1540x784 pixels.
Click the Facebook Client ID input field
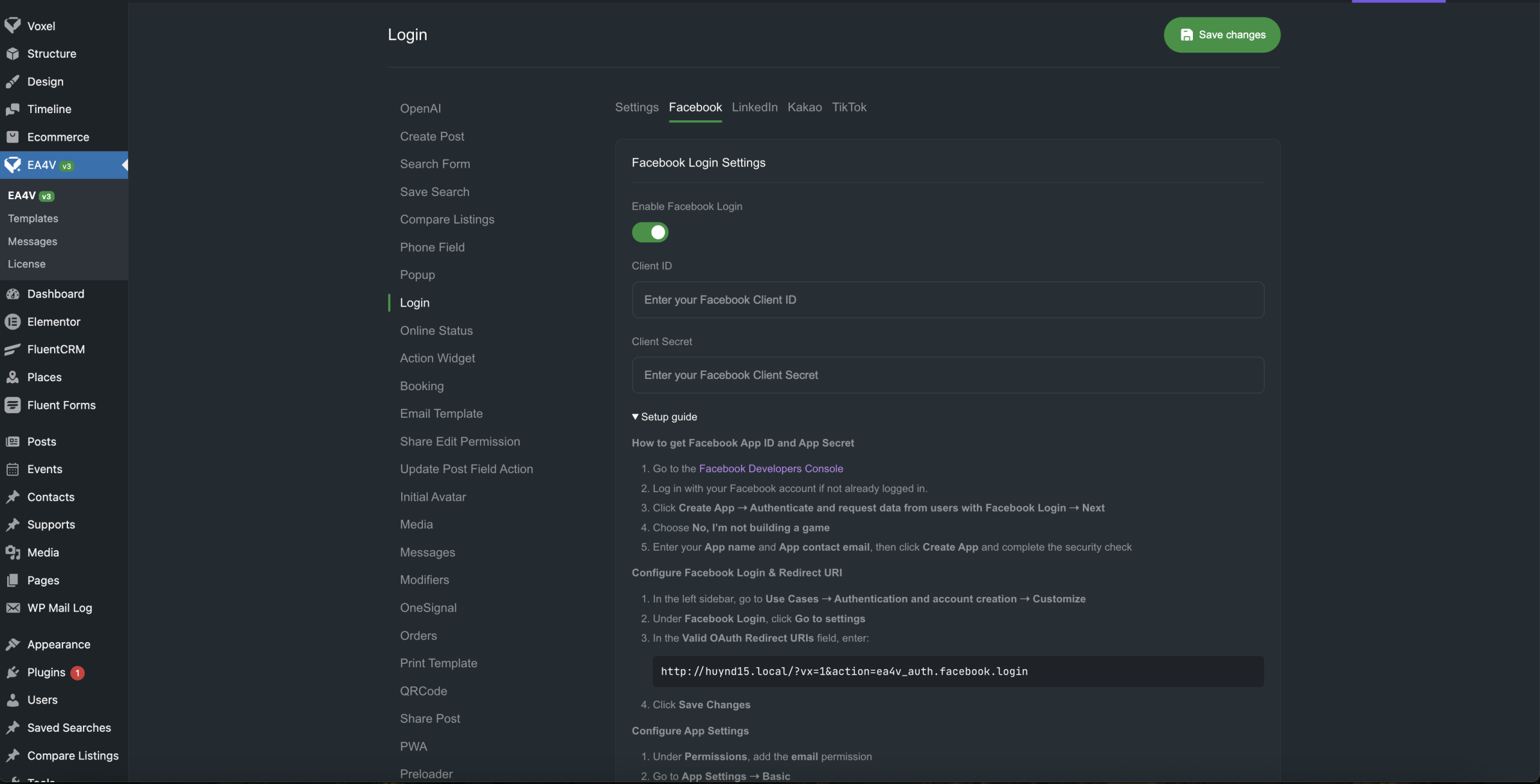click(947, 299)
